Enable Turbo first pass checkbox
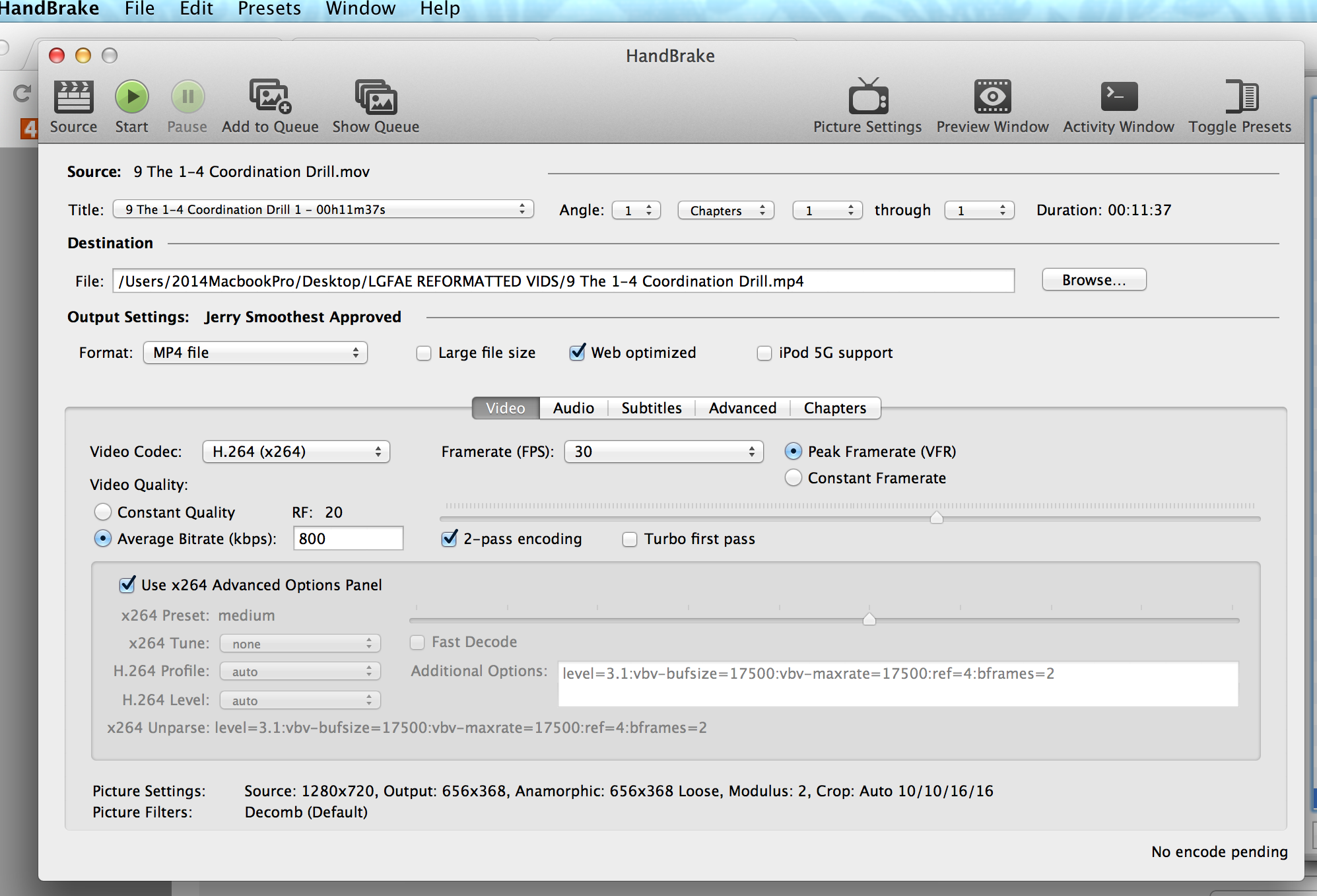 [x=630, y=539]
